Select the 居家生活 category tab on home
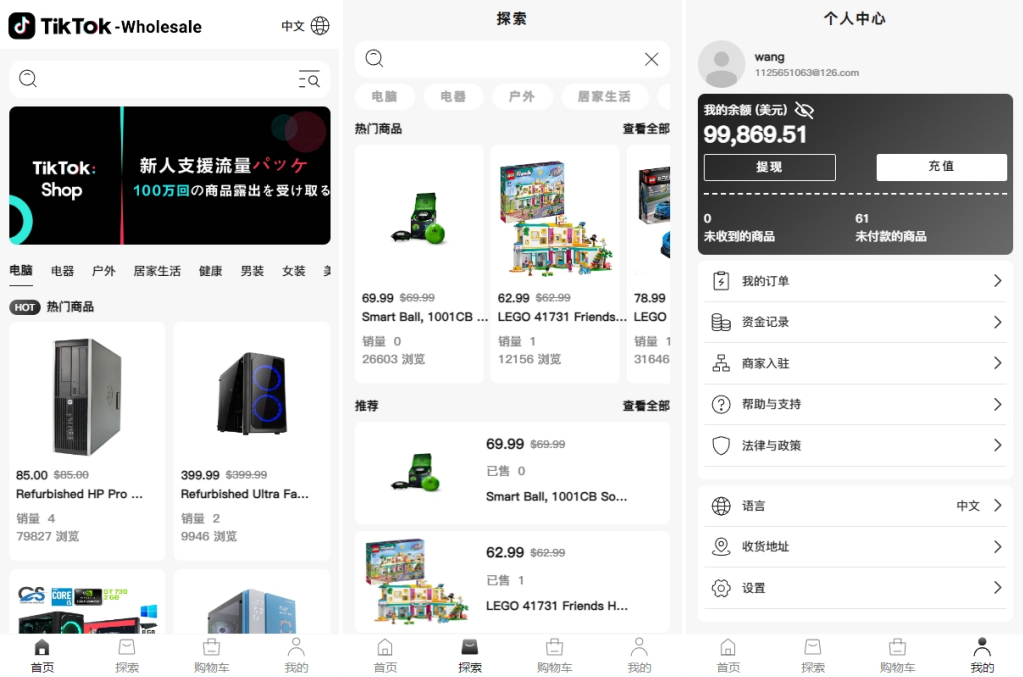 pos(157,271)
